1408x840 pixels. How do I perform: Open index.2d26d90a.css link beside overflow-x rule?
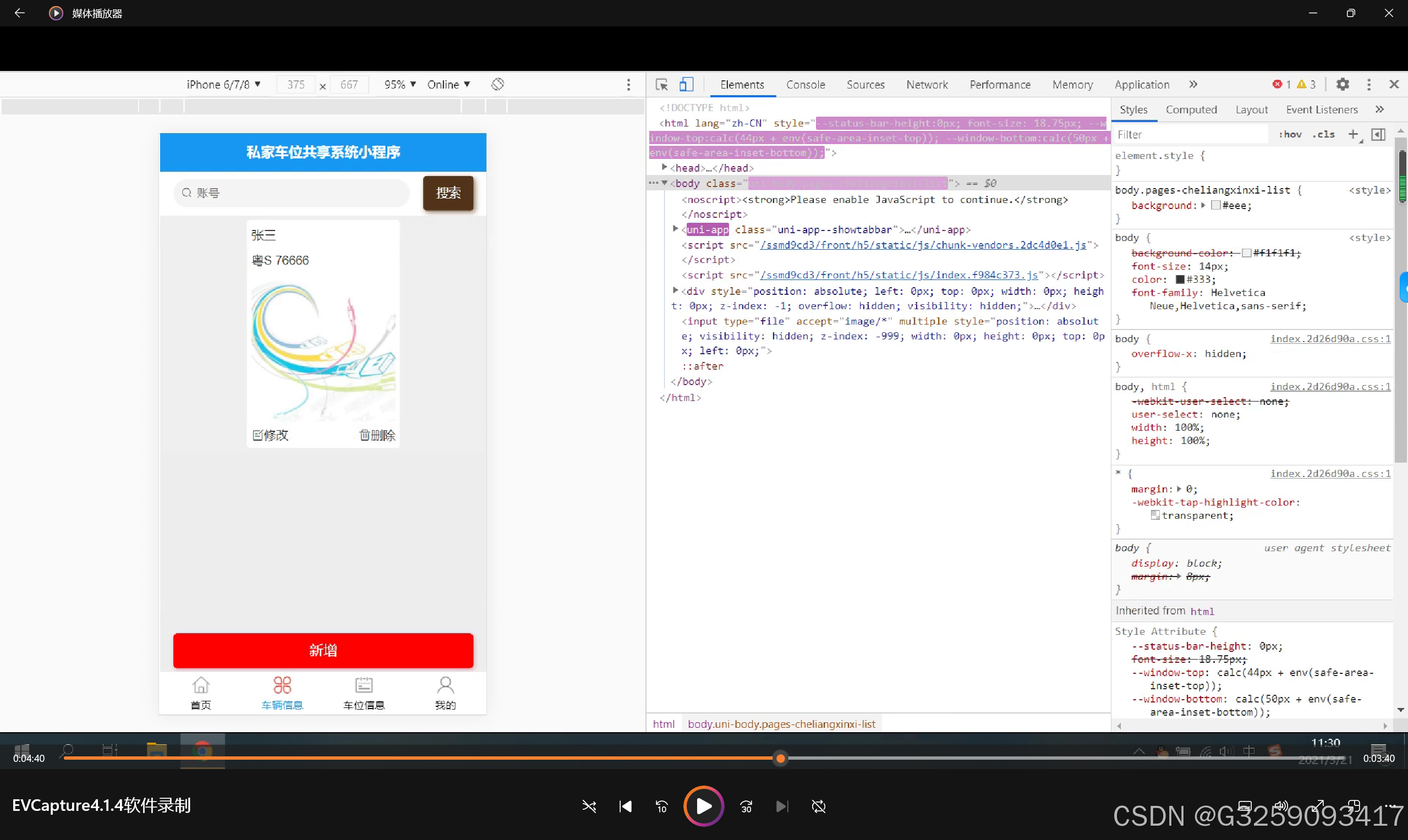(x=1330, y=338)
